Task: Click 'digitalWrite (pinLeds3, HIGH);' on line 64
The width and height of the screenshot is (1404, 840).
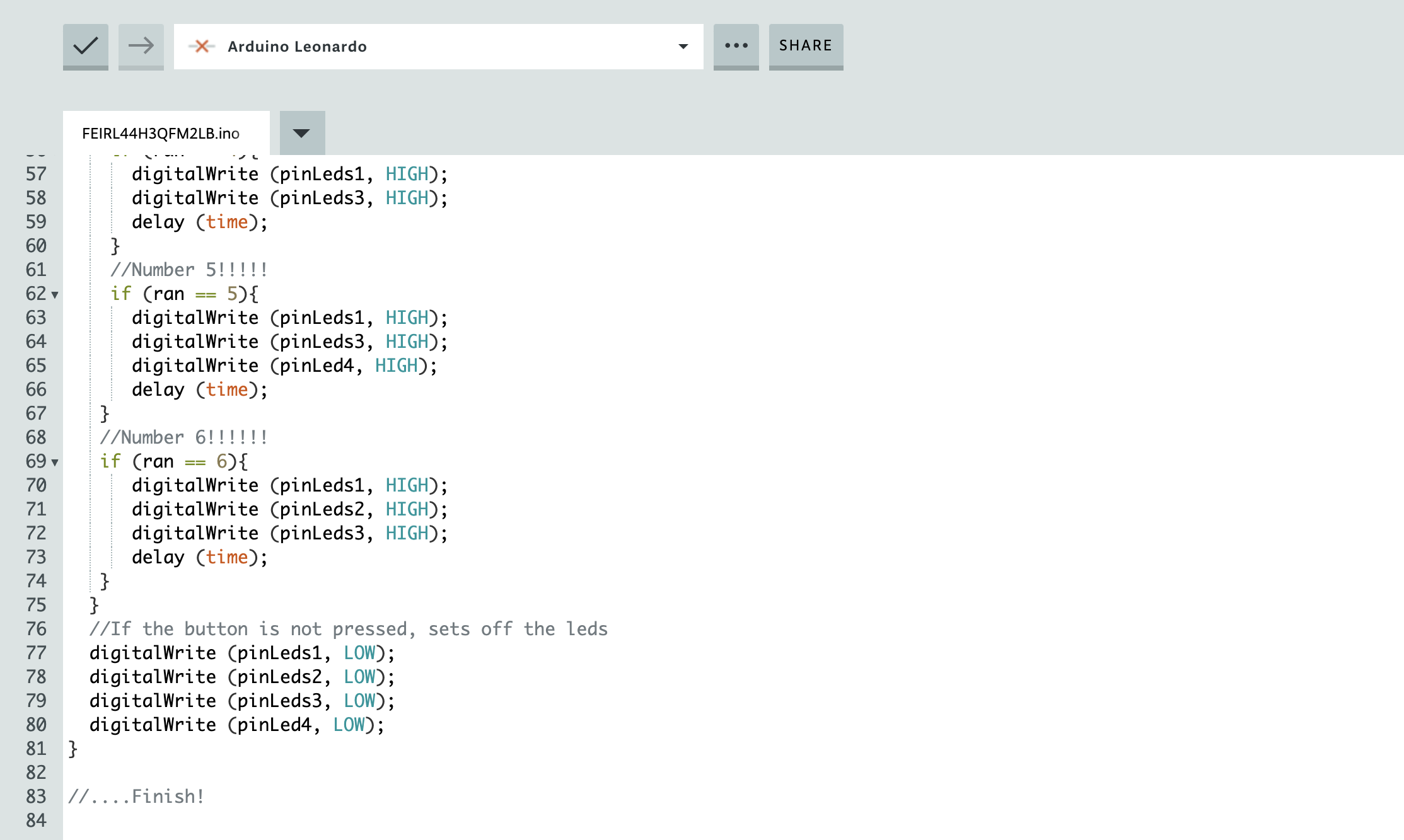Action: [290, 342]
